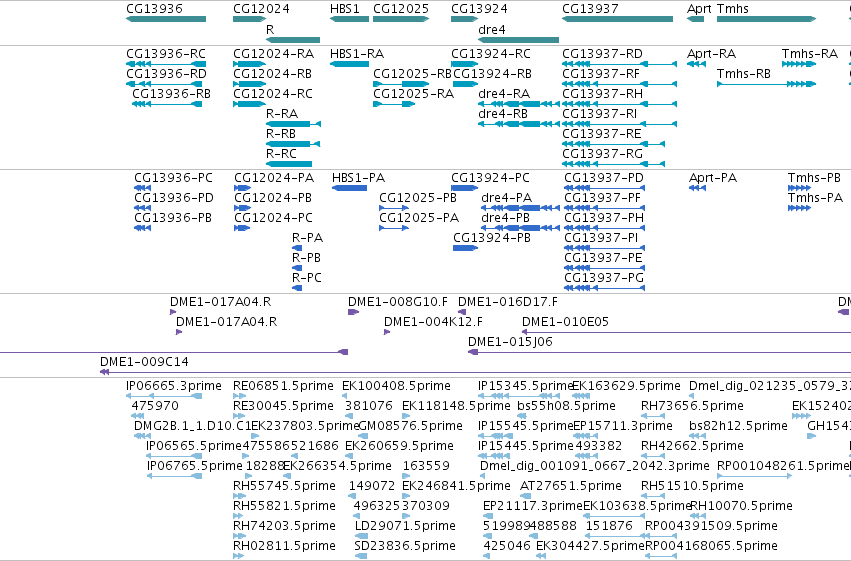Select EST EK304427.5prime
Viewport: 851px width, 561px height.
542,556
